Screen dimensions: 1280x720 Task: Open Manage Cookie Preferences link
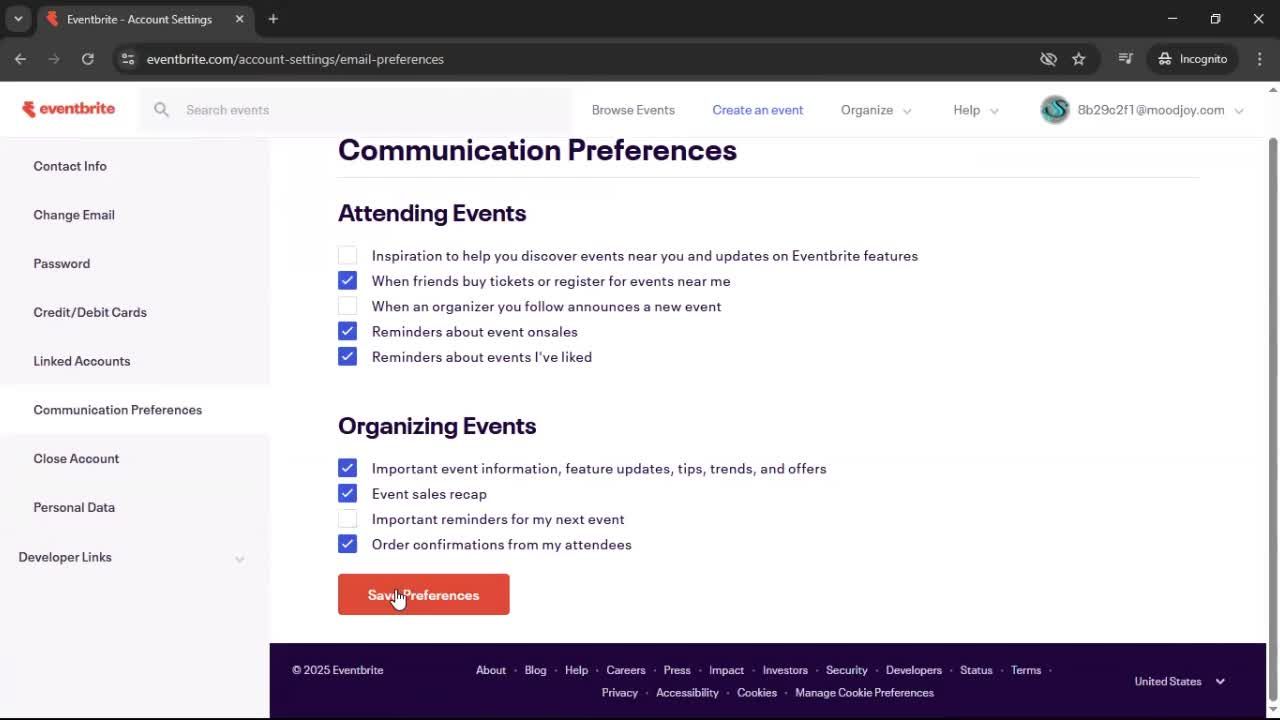[865, 692]
